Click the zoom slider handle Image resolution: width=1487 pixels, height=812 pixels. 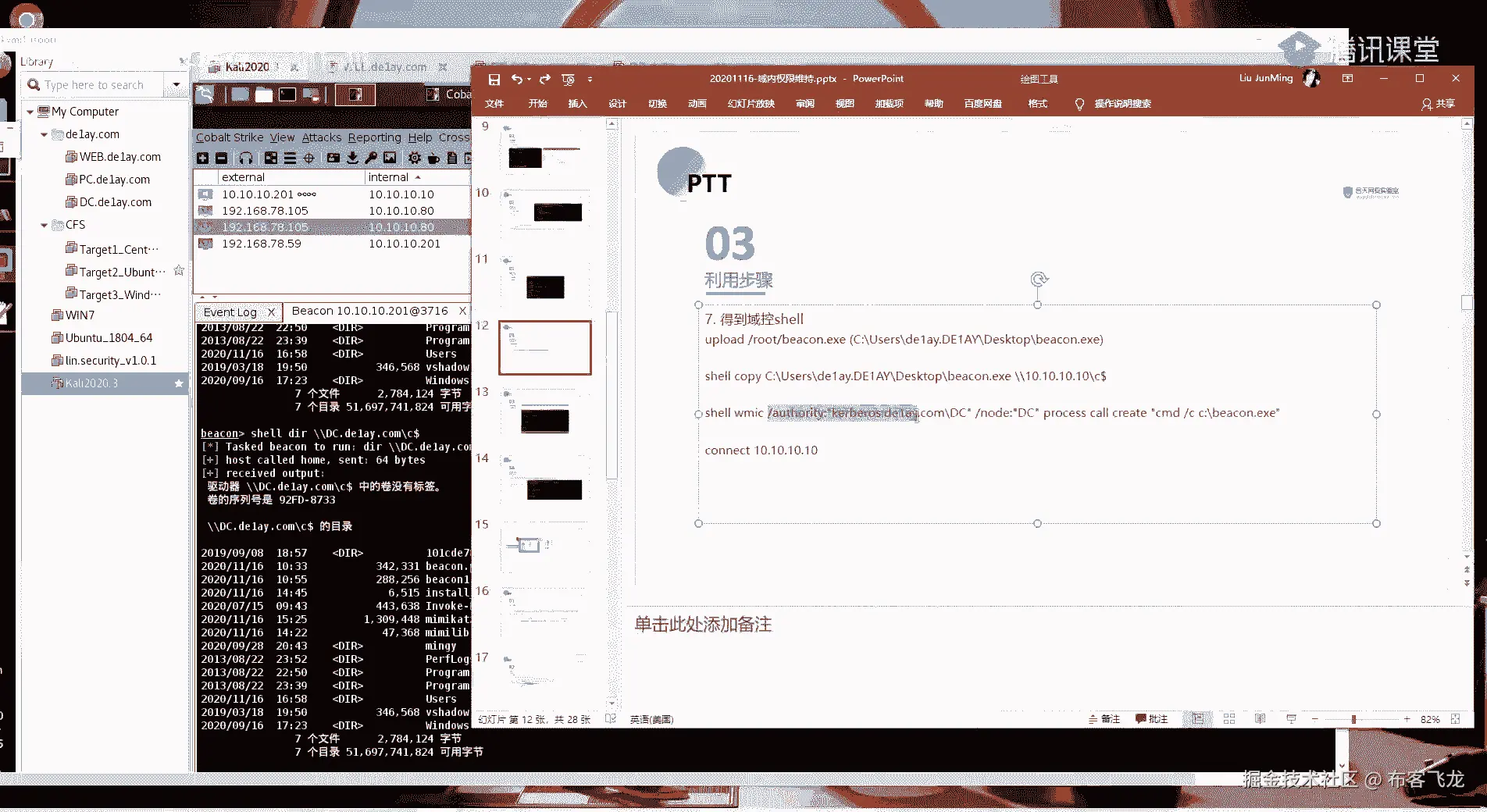click(x=1353, y=719)
